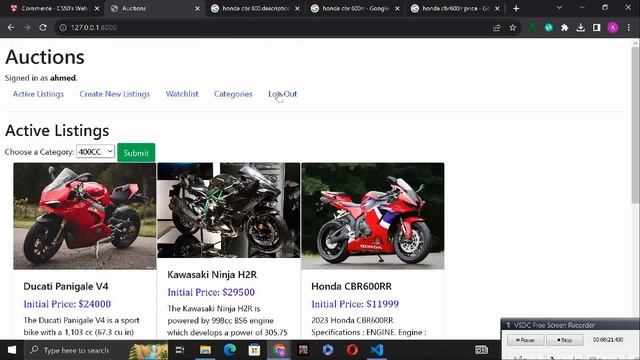The height and width of the screenshot is (360, 640).
Task: Click the Auctions page heading
Action: pos(45,57)
